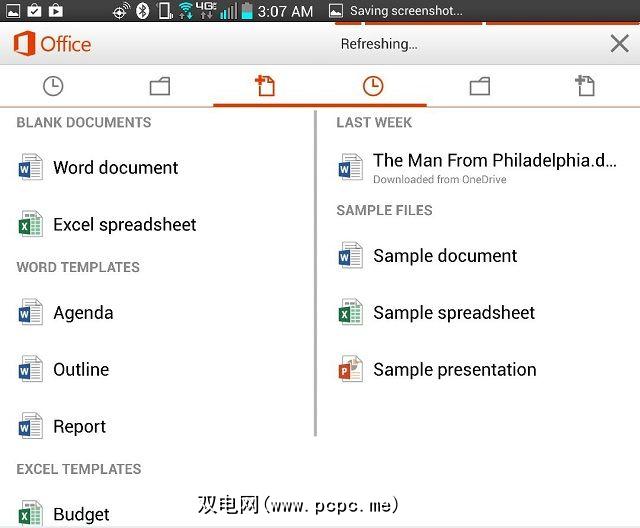640x528 pixels.
Task: Tap the cellular signal bars icon
Action: 228,11
